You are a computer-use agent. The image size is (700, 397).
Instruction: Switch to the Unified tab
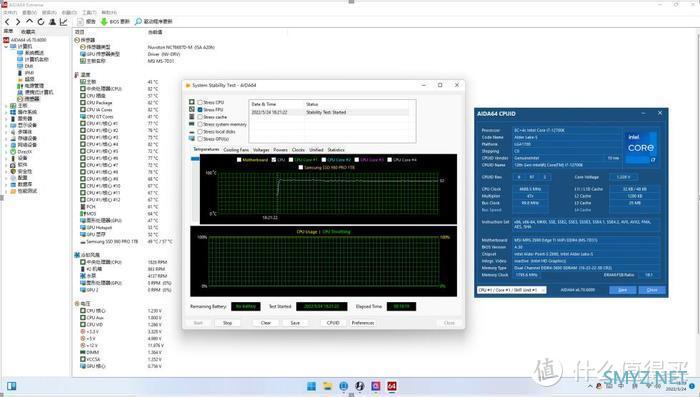(x=316, y=150)
